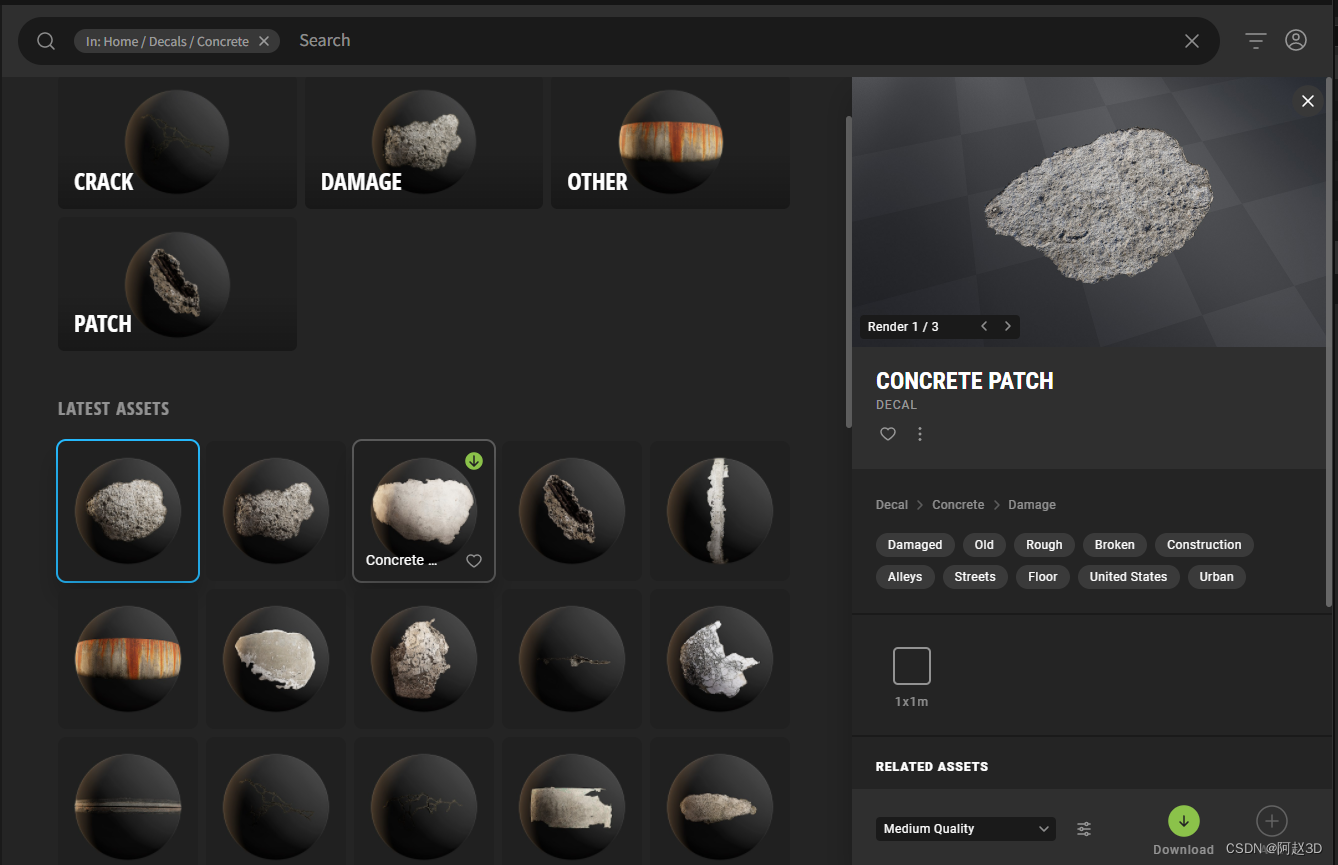Click the green Download button
1338x865 pixels.
click(x=1183, y=821)
